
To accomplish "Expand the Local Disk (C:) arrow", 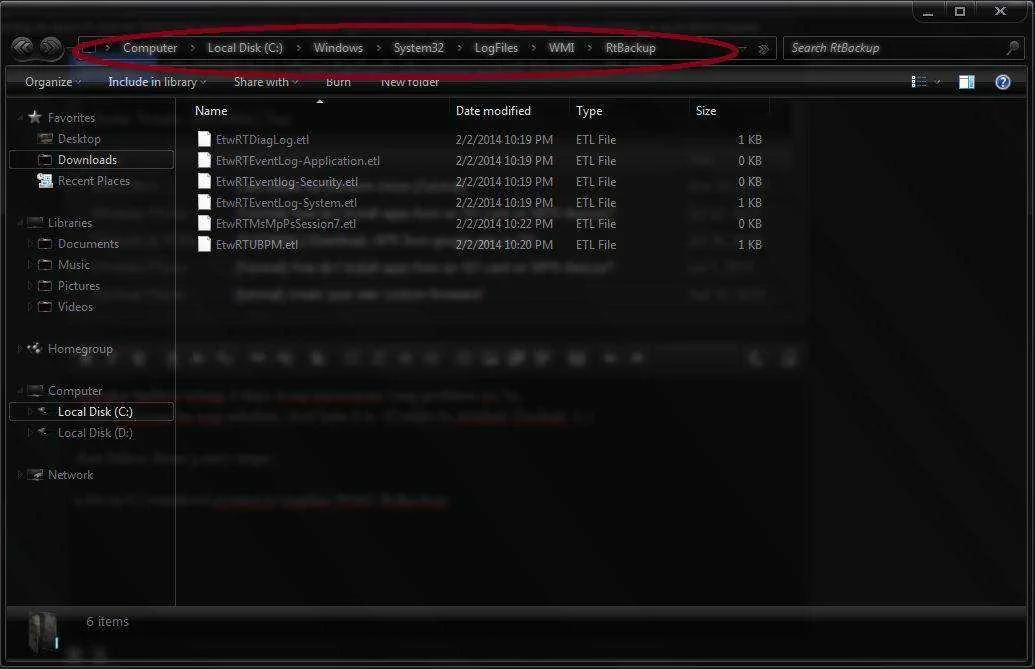I will tap(30, 412).
